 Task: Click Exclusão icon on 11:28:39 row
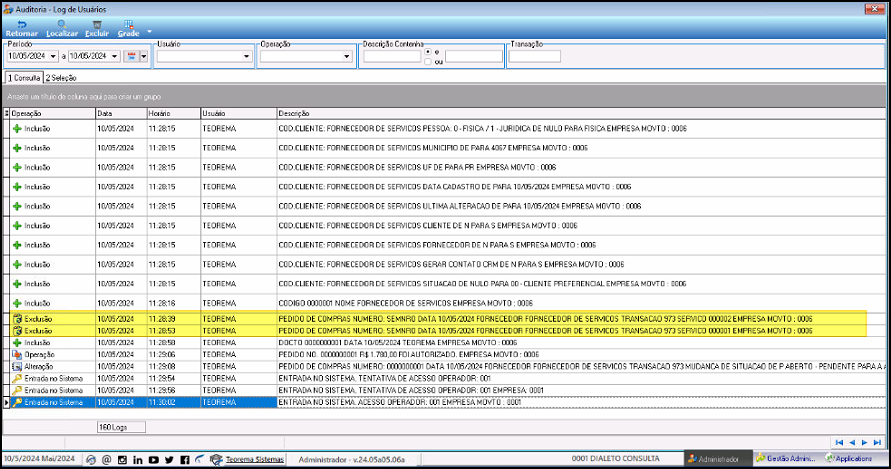pyautogui.click(x=17, y=319)
